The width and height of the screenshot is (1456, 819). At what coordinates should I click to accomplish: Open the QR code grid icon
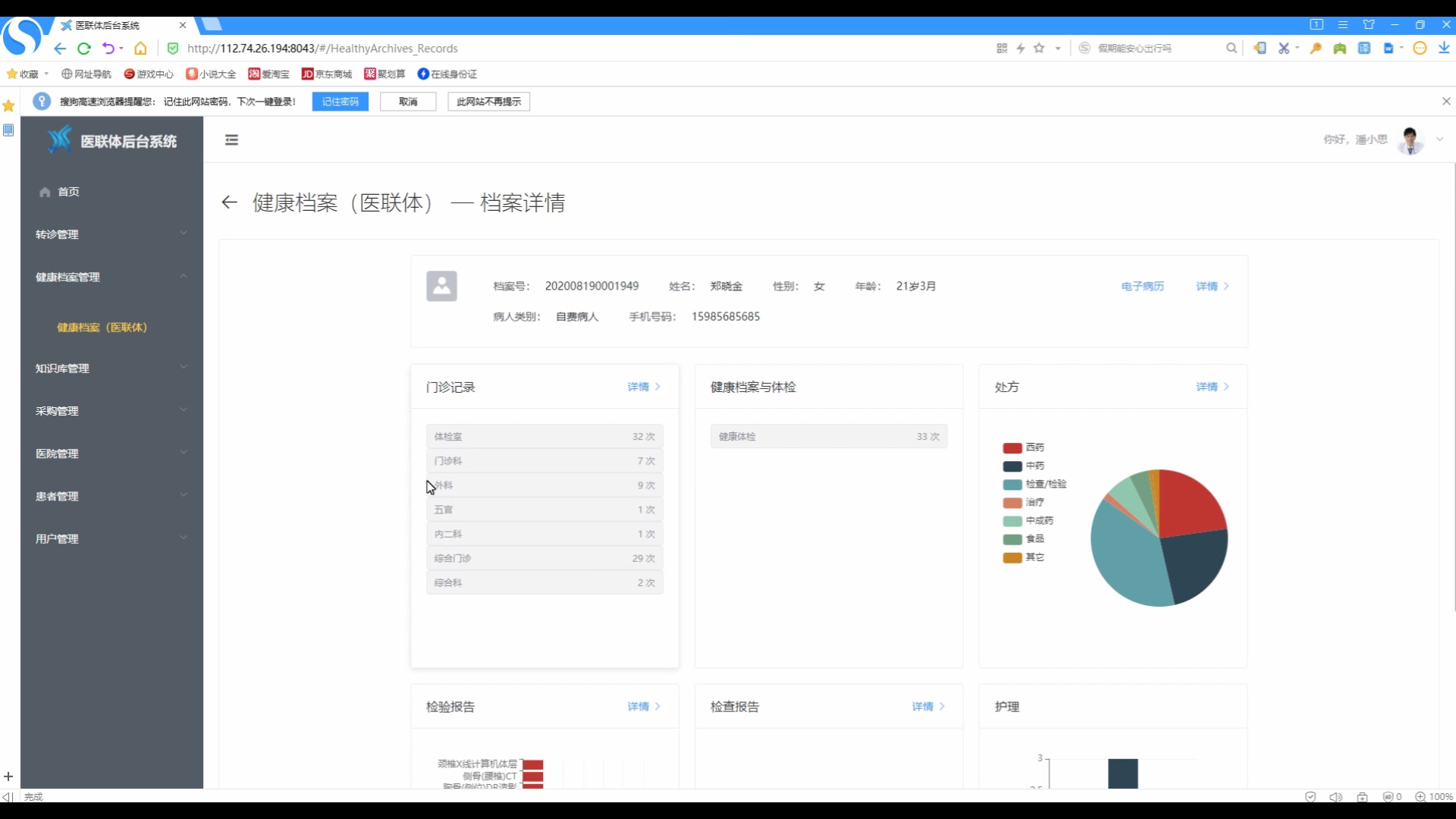point(1002,48)
